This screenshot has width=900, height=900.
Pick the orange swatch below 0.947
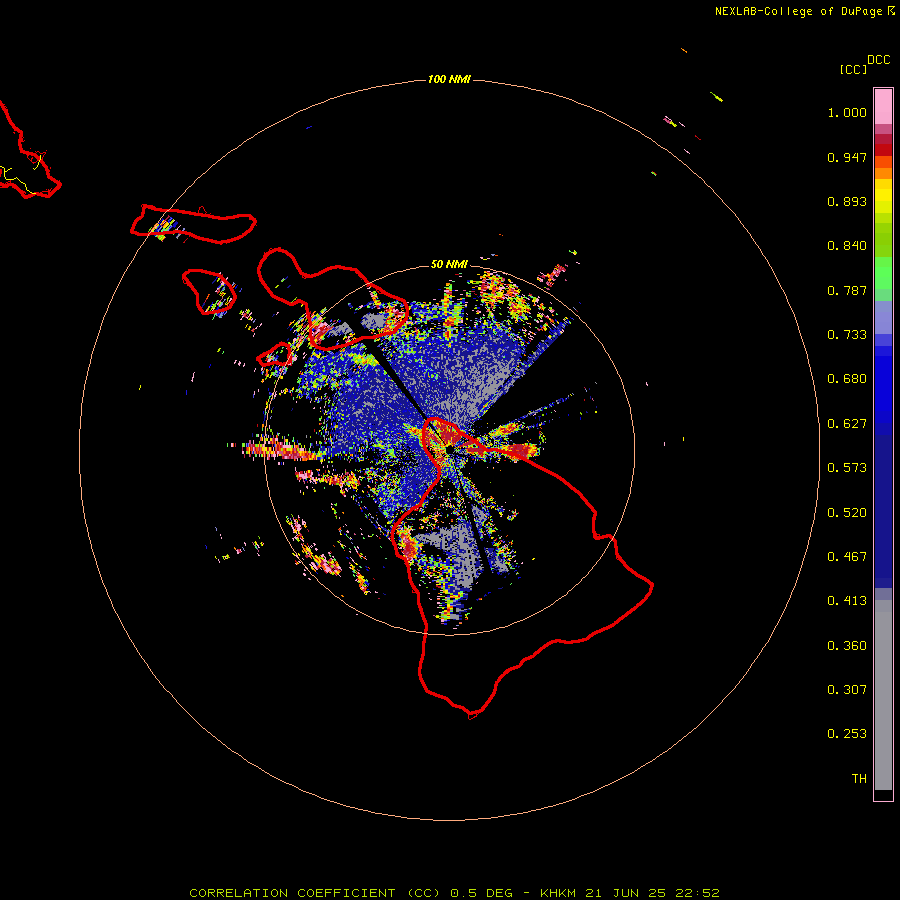(x=883, y=173)
